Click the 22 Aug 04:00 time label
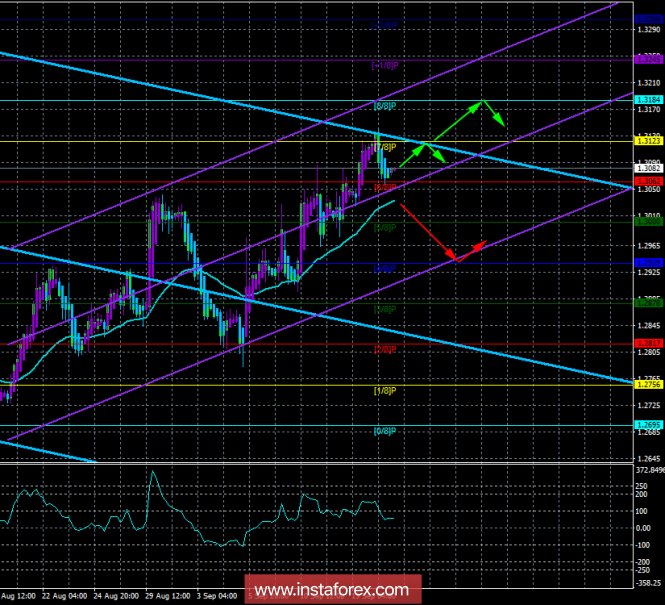This screenshot has width=665, height=605. click(x=65, y=596)
